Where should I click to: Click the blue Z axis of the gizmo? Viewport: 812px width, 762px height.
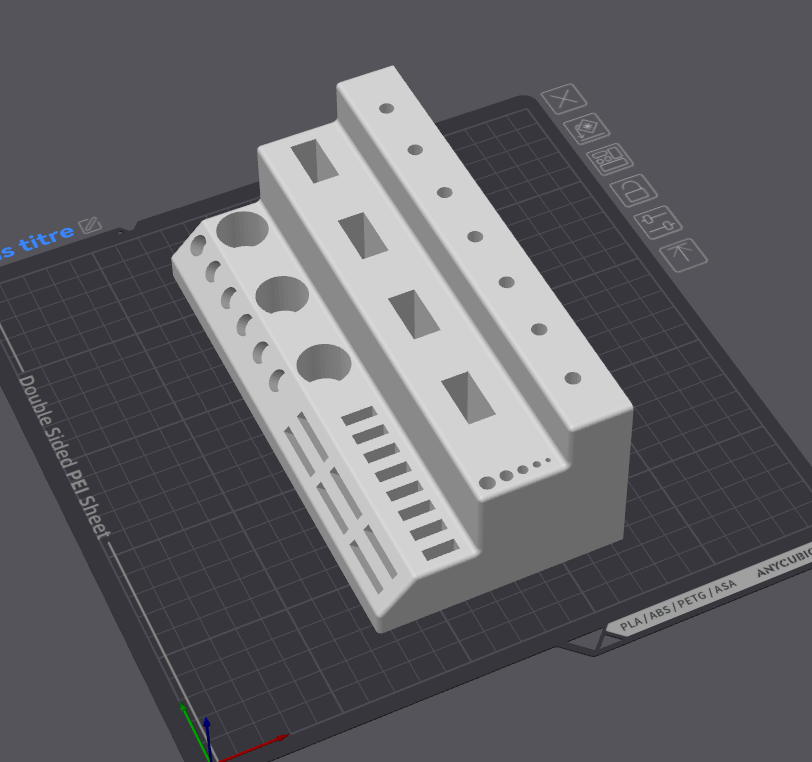point(206,730)
